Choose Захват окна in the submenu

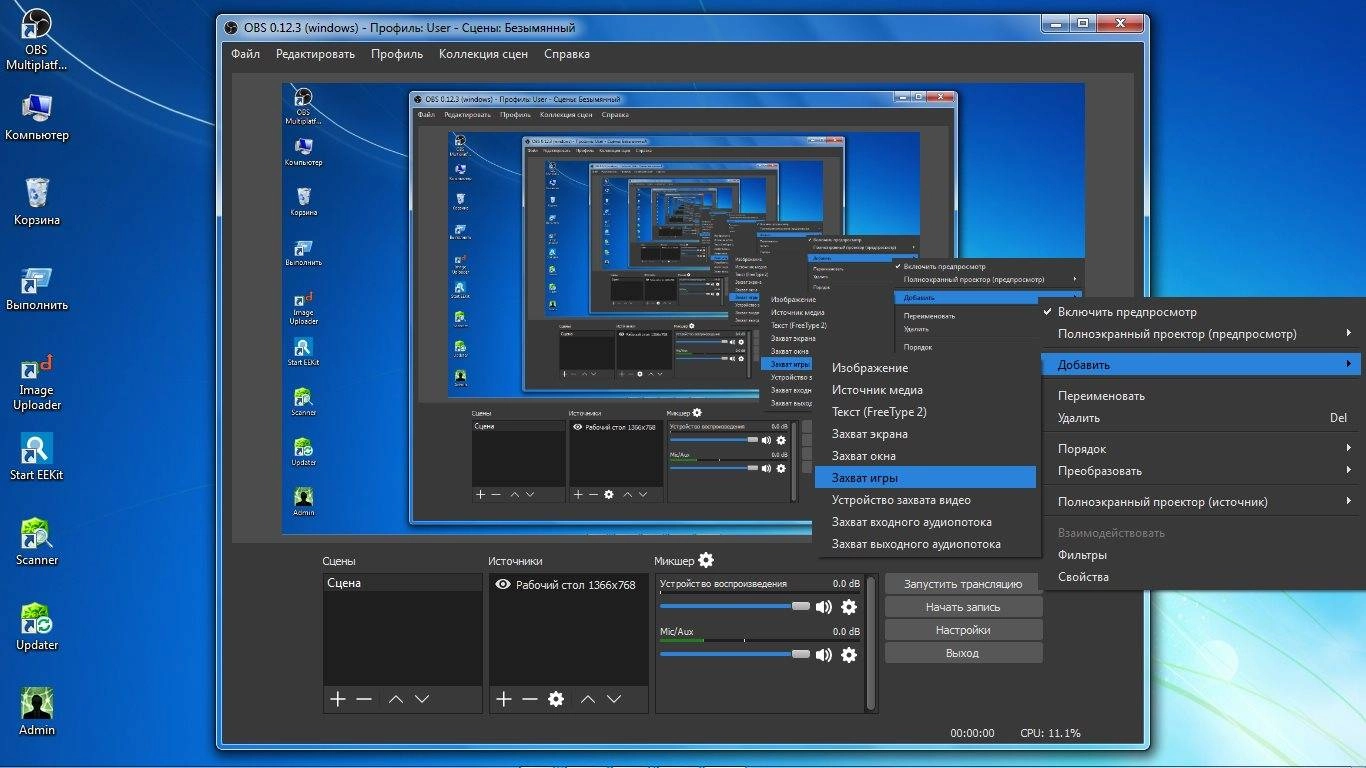pos(925,456)
